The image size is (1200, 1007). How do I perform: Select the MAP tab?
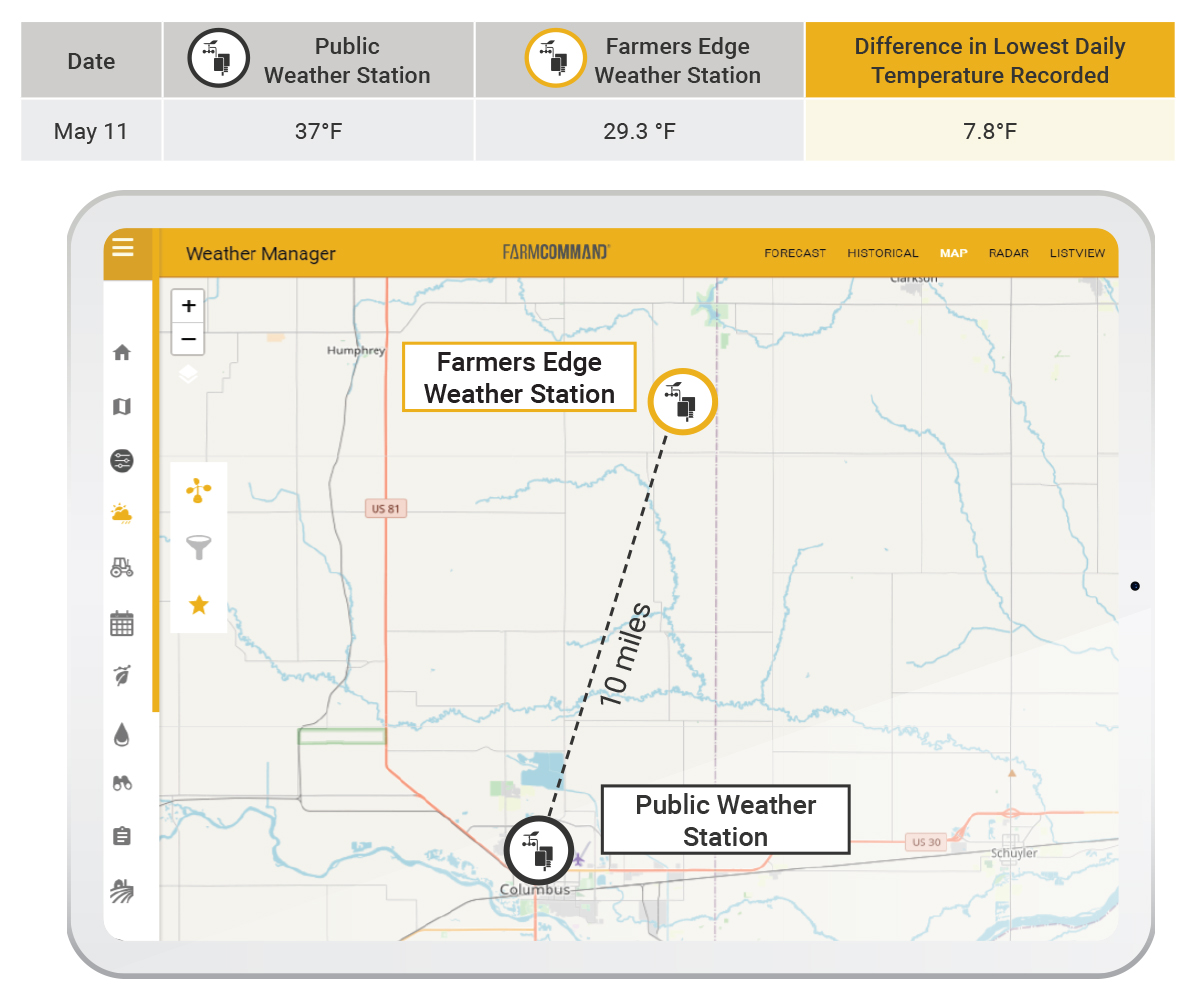click(x=953, y=253)
